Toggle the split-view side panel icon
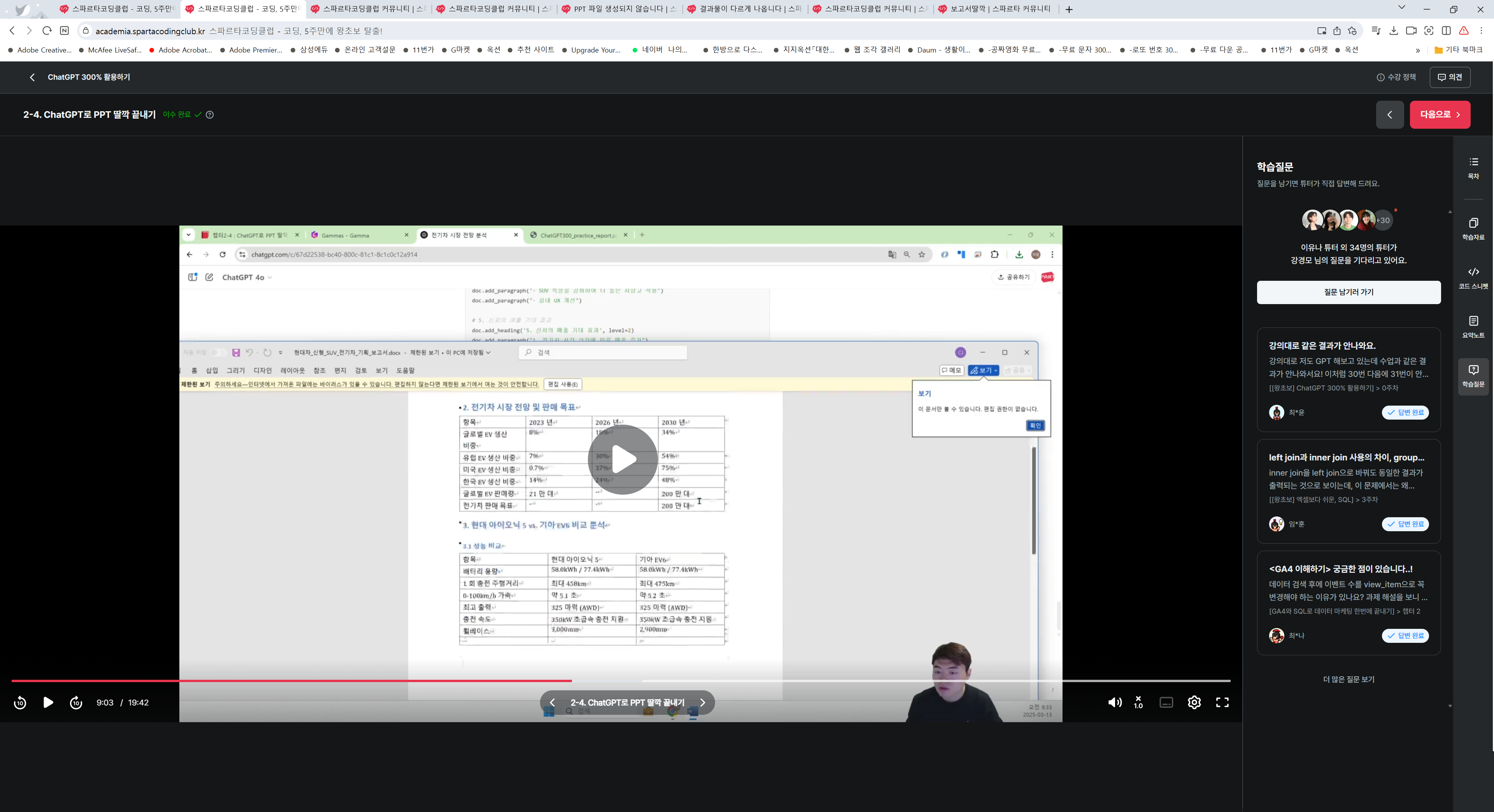This screenshot has height=812, width=1494. pyautogui.click(x=1447, y=31)
